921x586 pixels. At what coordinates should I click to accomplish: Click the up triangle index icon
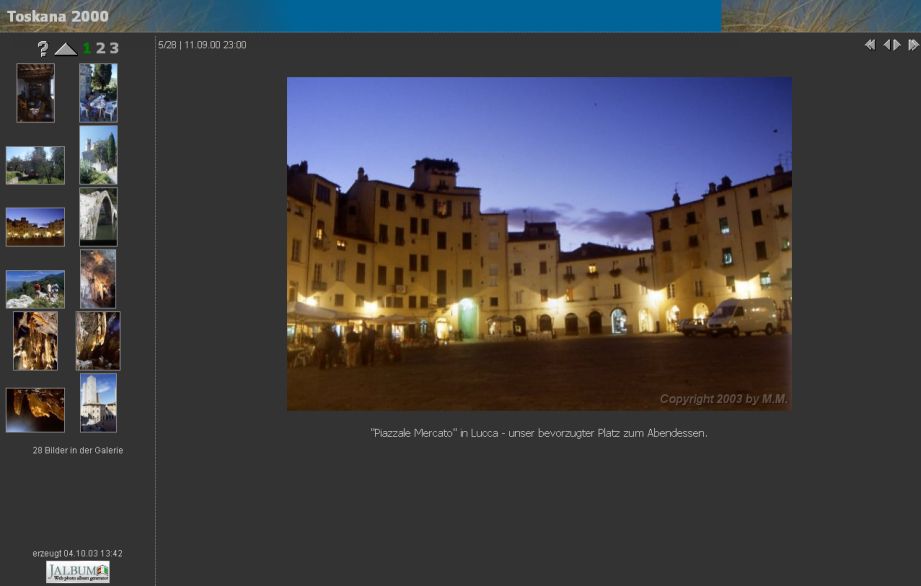66,49
